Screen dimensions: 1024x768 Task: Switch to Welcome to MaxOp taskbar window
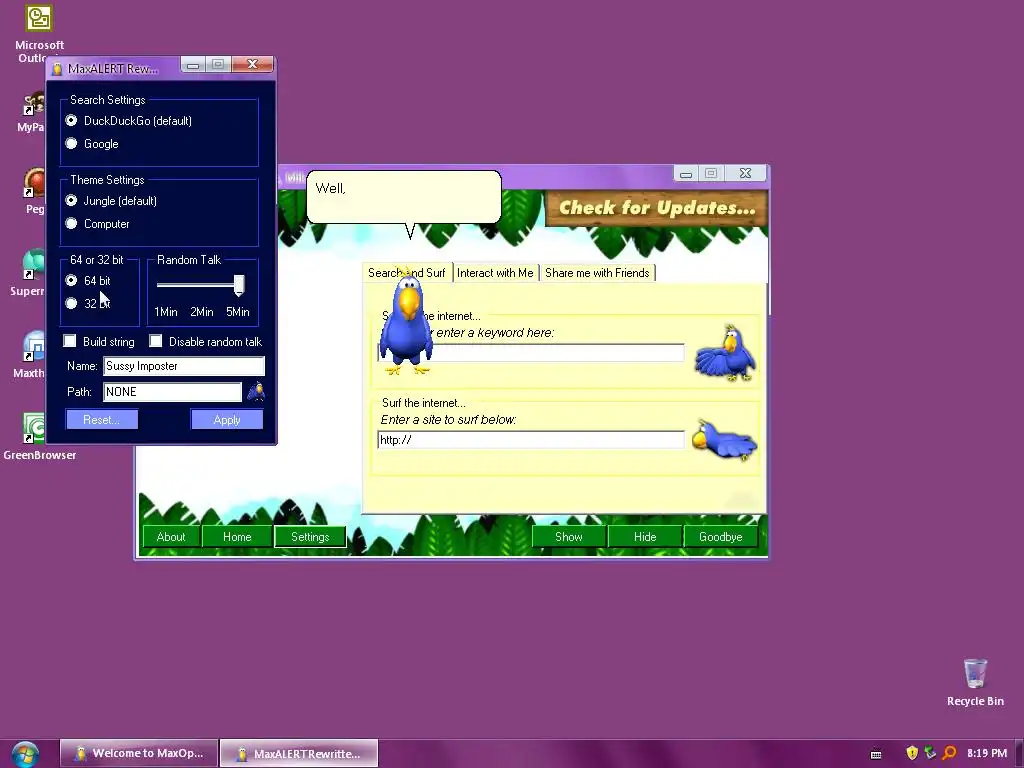(138, 753)
